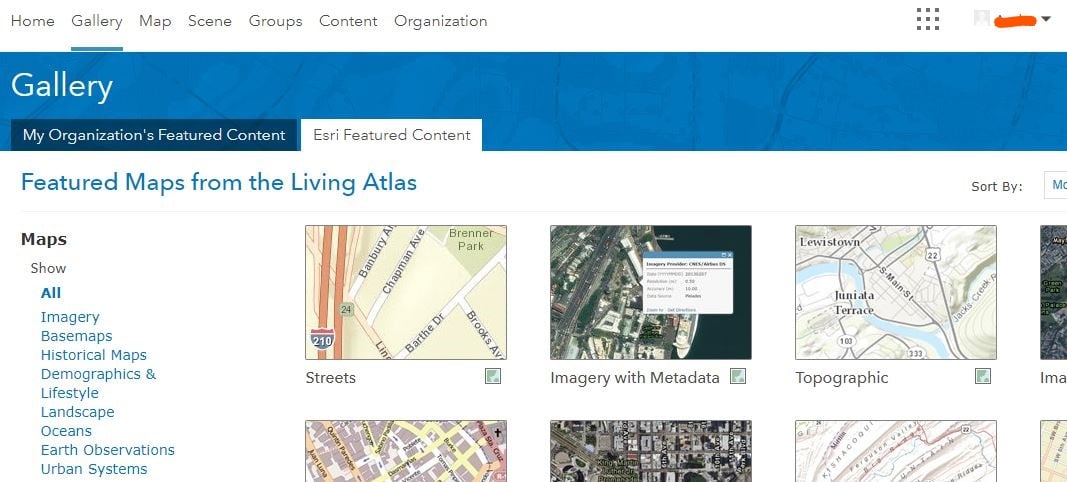Viewport: 1067px width, 482px height.
Task: Show All maps filter
Action: pos(51,293)
